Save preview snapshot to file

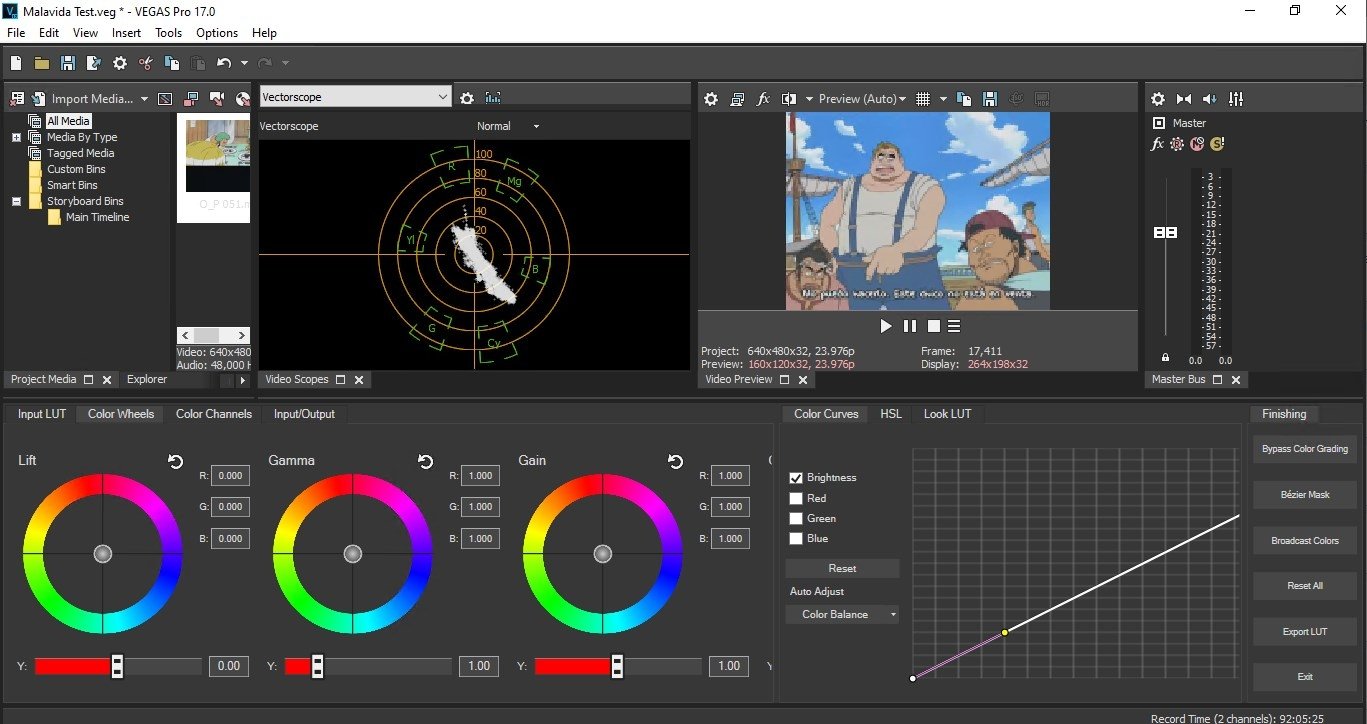(x=990, y=99)
